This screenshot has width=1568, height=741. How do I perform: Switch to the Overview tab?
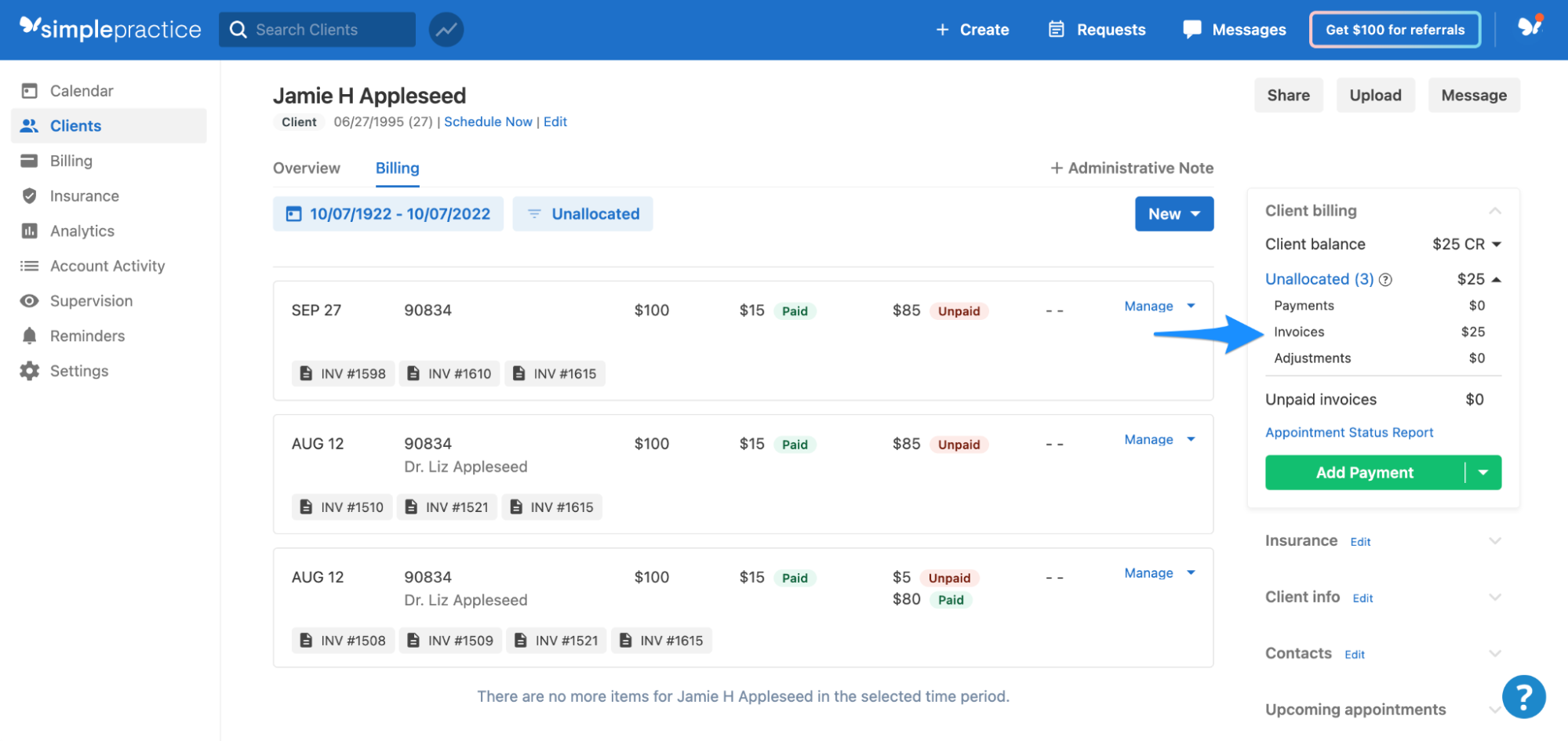[x=306, y=168]
